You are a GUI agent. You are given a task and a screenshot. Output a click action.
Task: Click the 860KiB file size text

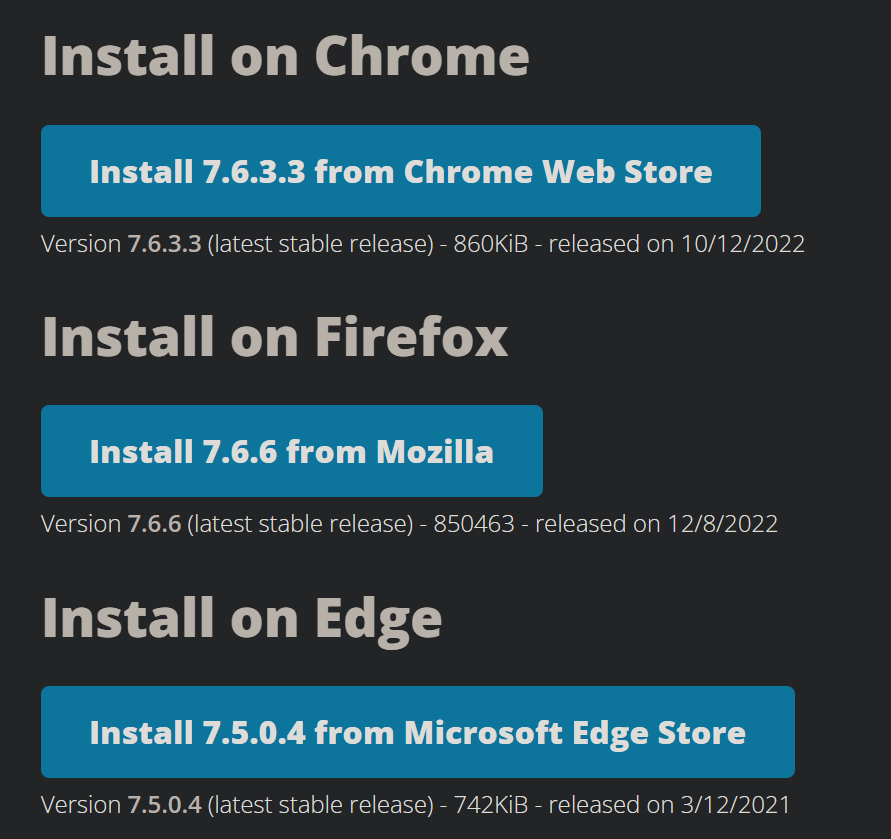point(490,243)
